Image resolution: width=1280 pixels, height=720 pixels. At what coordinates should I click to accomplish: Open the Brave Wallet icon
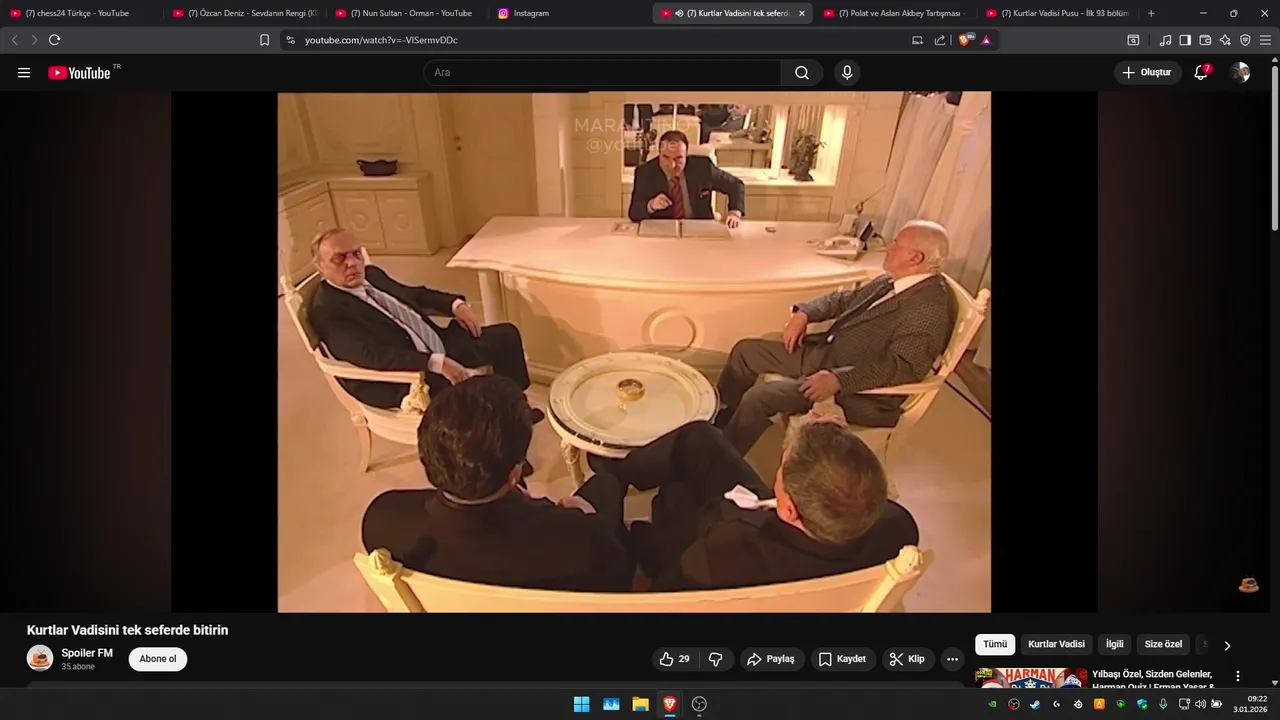point(1205,40)
